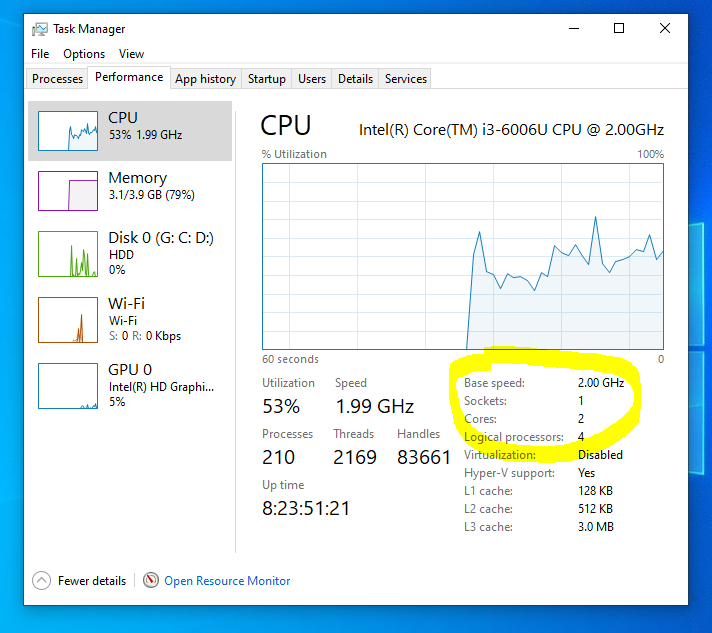
Task: Close the Task Manager window
Action: coord(664,28)
